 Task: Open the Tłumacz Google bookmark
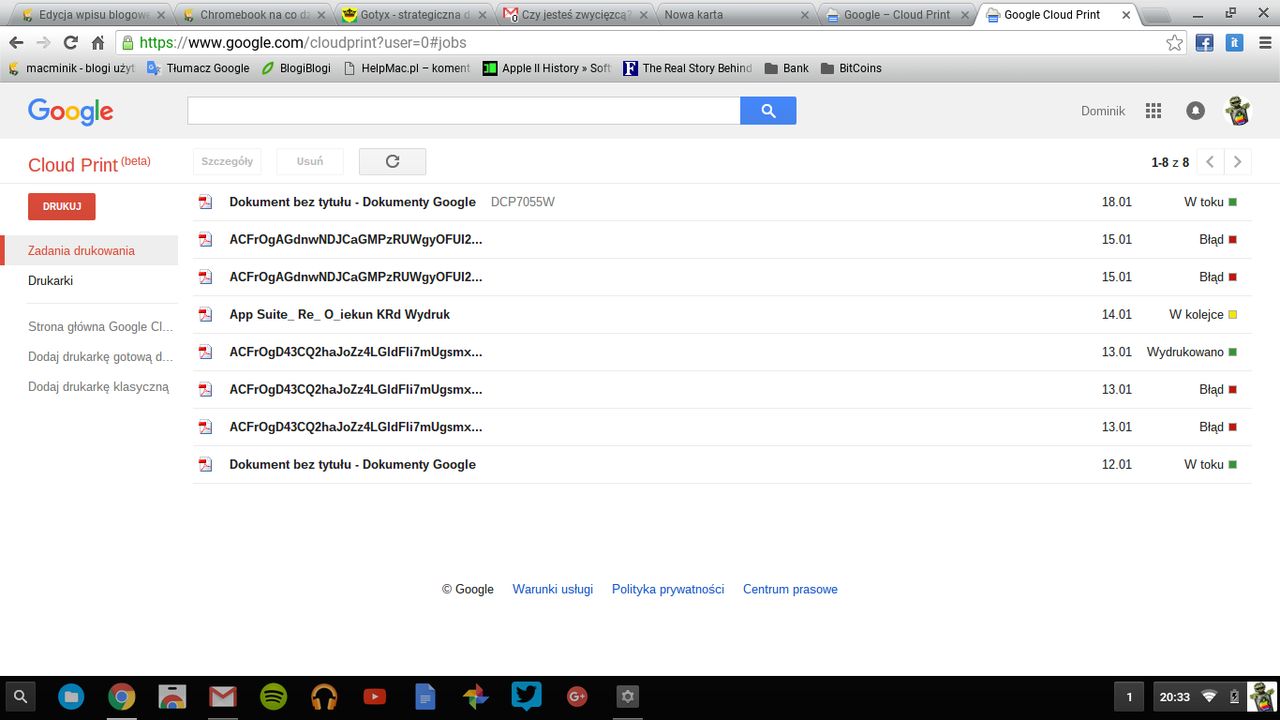pos(198,68)
